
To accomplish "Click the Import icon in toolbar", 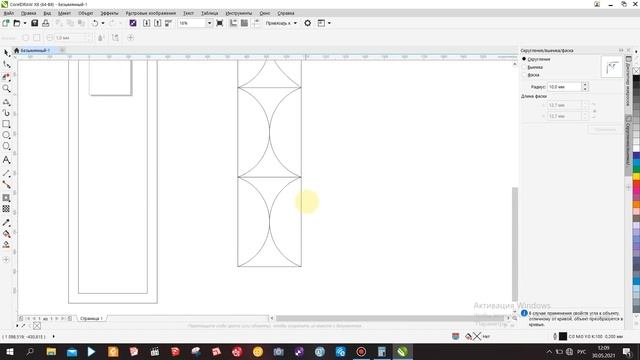I will point(147,23).
